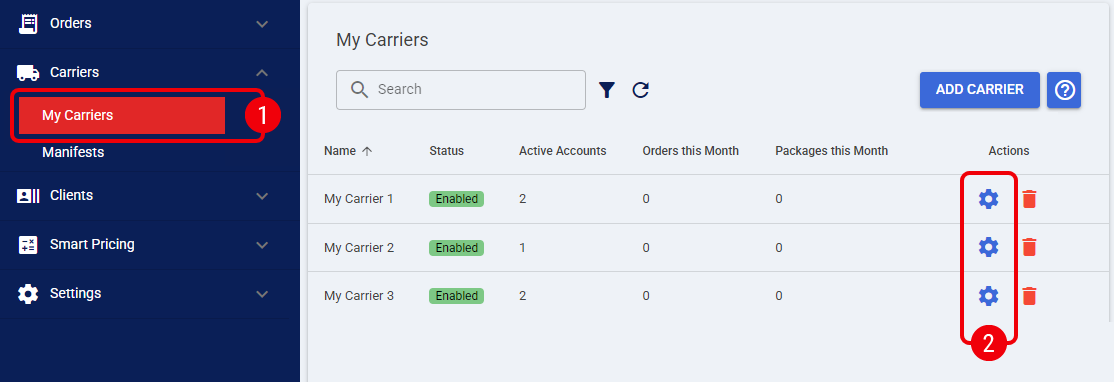Delete My Carrier 2 with trash icon

click(x=1029, y=247)
